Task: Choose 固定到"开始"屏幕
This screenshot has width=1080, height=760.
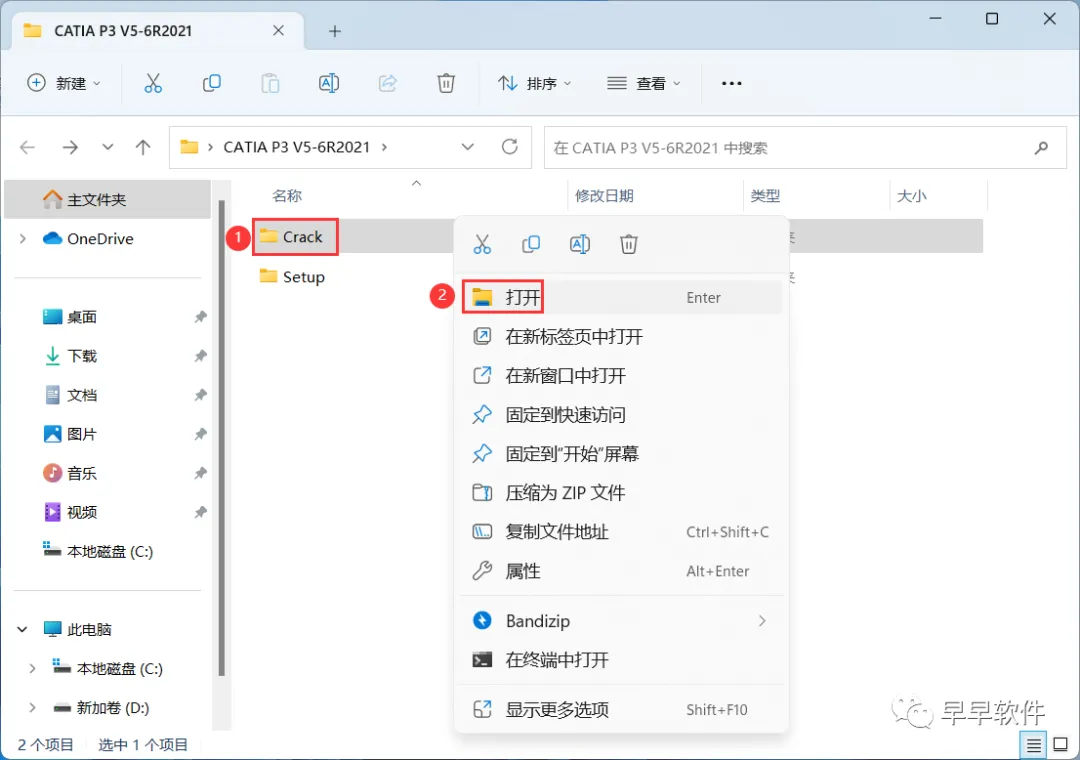Action: 621,453
